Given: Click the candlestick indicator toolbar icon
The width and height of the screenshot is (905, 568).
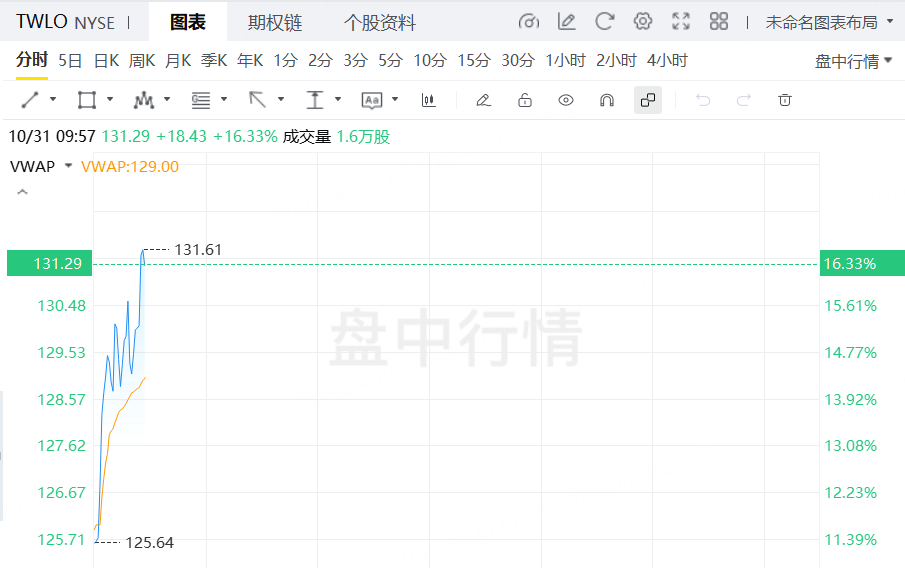Looking at the screenshot, I should tap(428, 100).
